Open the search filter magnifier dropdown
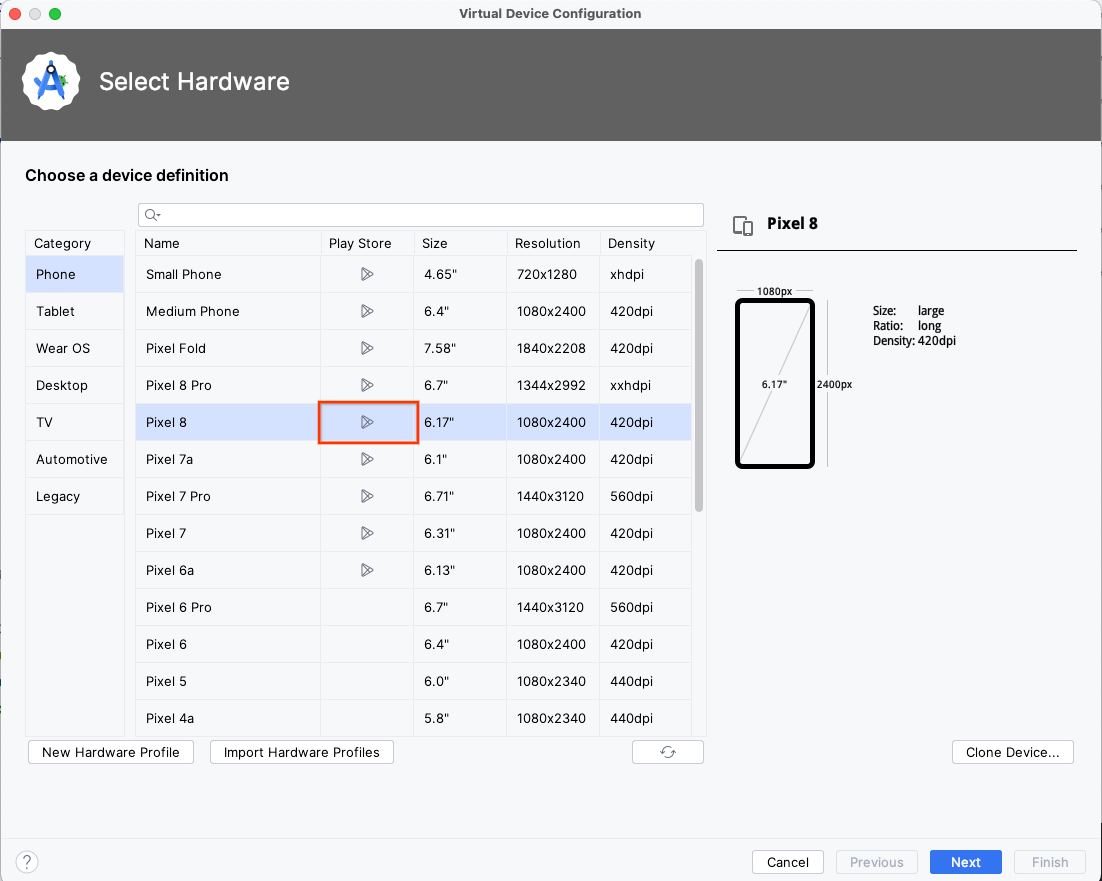The width and height of the screenshot is (1102, 881). click(152, 214)
